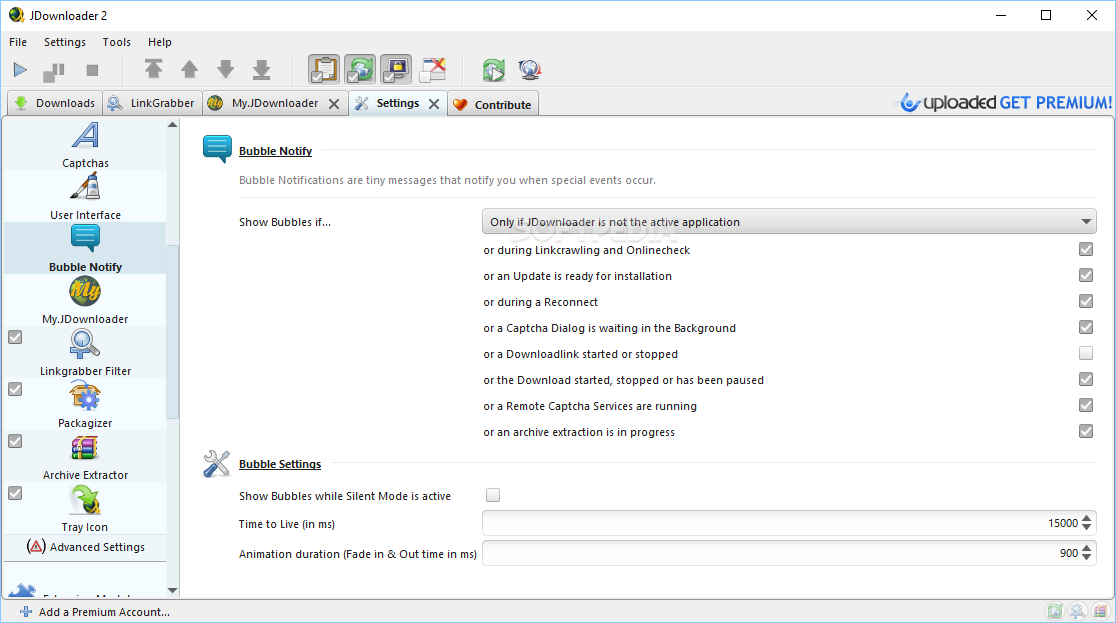Stop all downloads with the stop icon

pyautogui.click(x=92, y=70)
